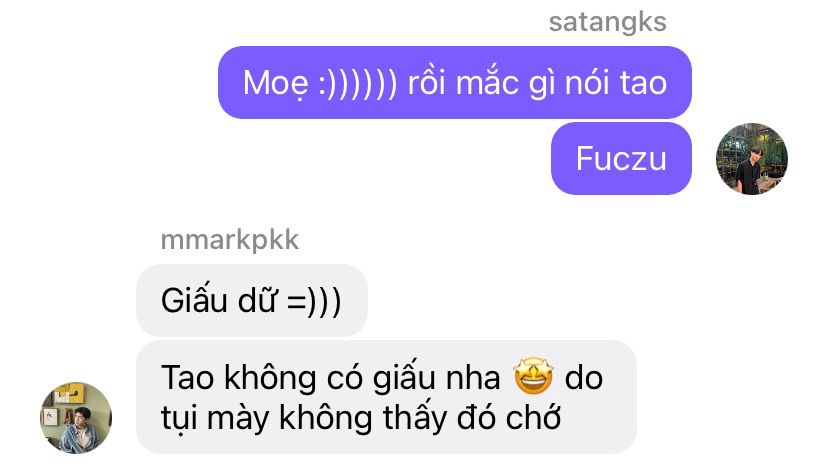Screen dimensions: 828x470
Task: Click the satangks username label
Action: click(607, 22)
